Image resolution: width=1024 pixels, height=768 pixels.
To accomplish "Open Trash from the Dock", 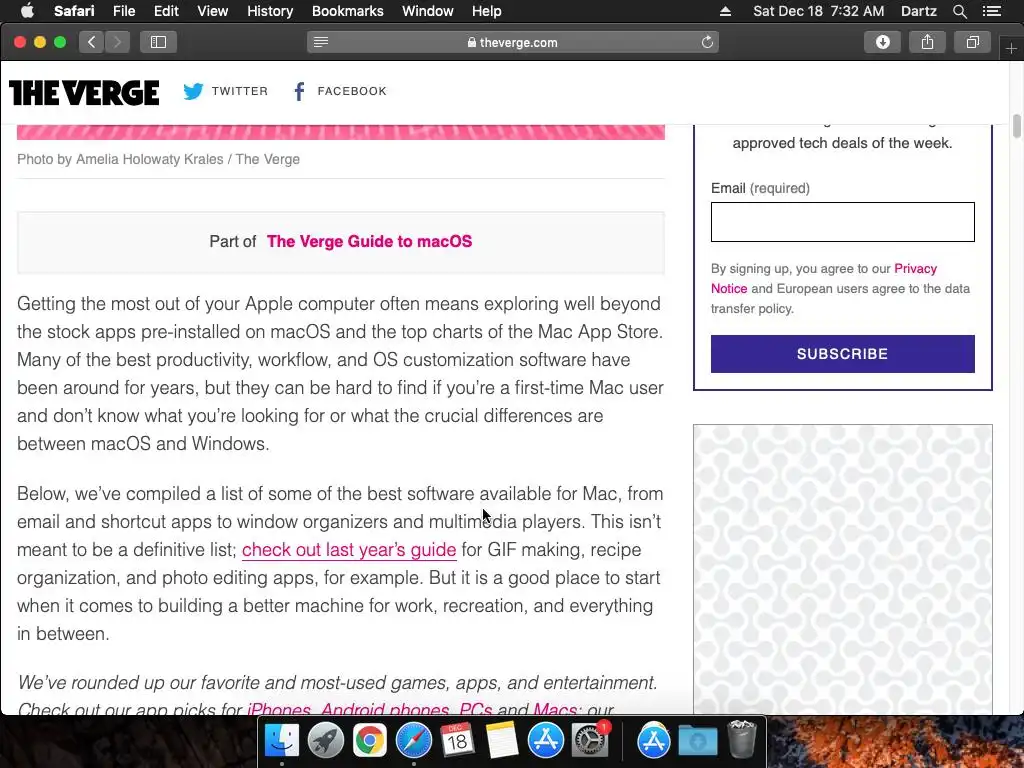I will [x=742, y=739].
